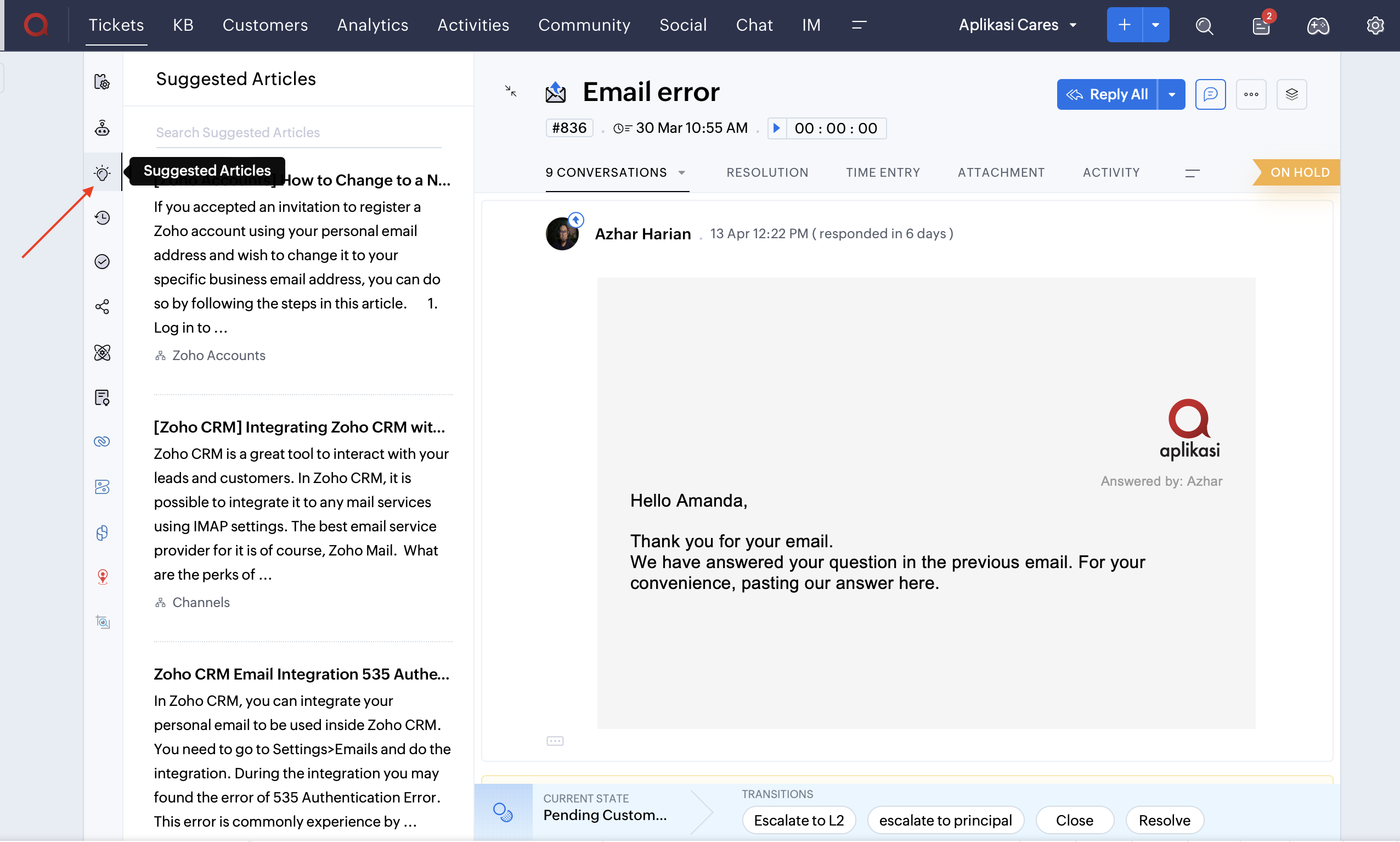Expand the 9 Conversations filter arrow
This screenshot has width=1400, height=842.
pos(681,172)
